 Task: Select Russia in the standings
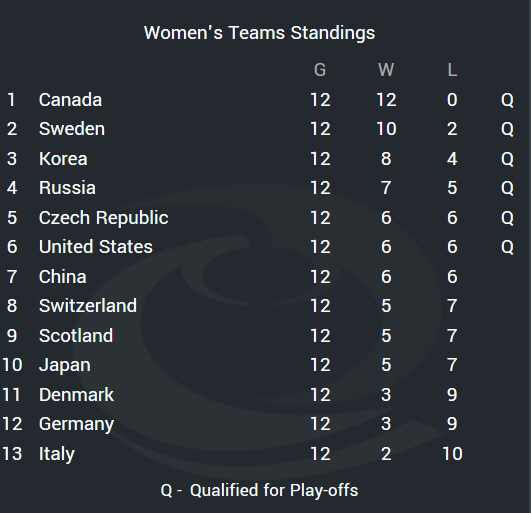tap(67, 188)
